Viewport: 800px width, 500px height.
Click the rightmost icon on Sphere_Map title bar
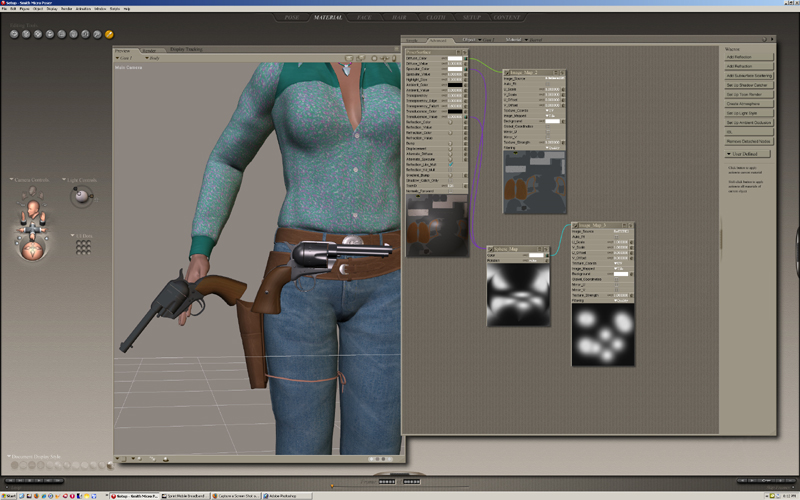tap(545, 249)
